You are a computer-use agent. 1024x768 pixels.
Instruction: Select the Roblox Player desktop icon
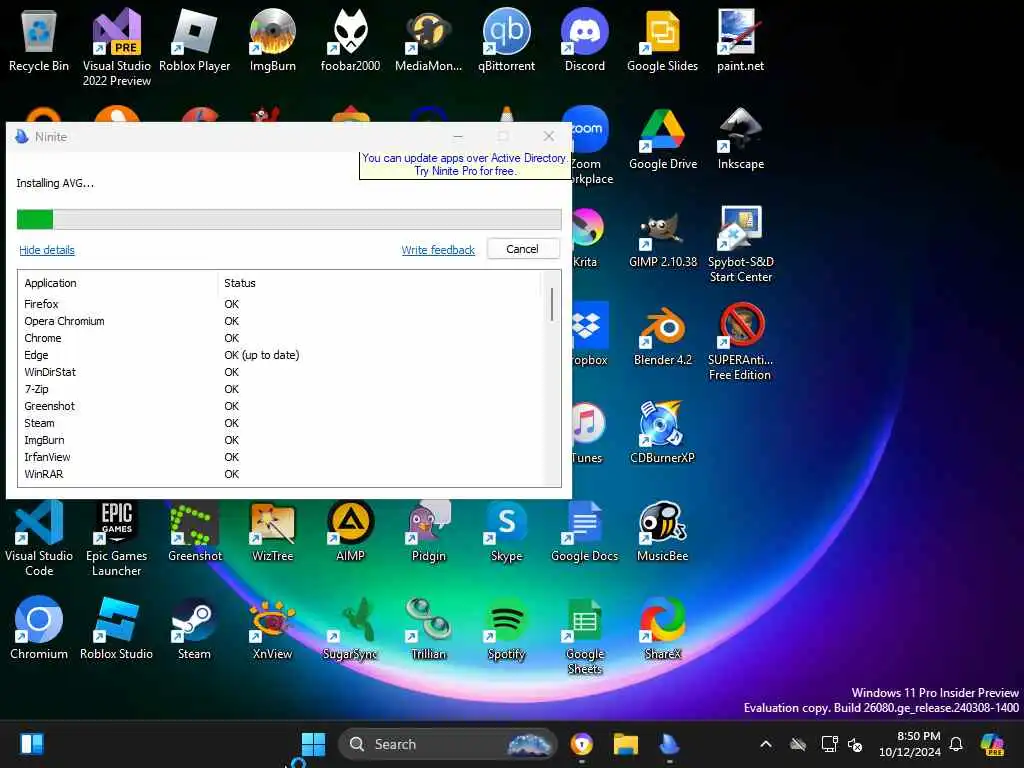tap(195, 39)
